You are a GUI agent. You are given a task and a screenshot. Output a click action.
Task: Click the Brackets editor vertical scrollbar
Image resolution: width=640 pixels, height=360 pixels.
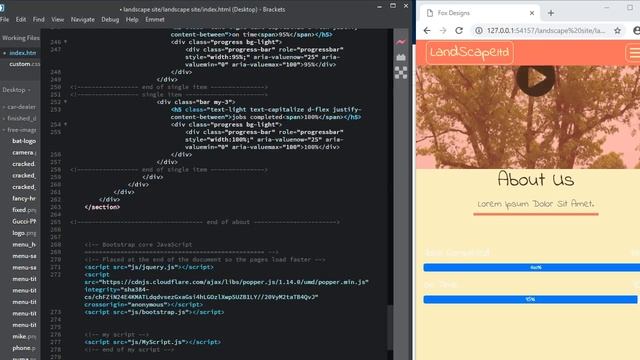(391, 327)
